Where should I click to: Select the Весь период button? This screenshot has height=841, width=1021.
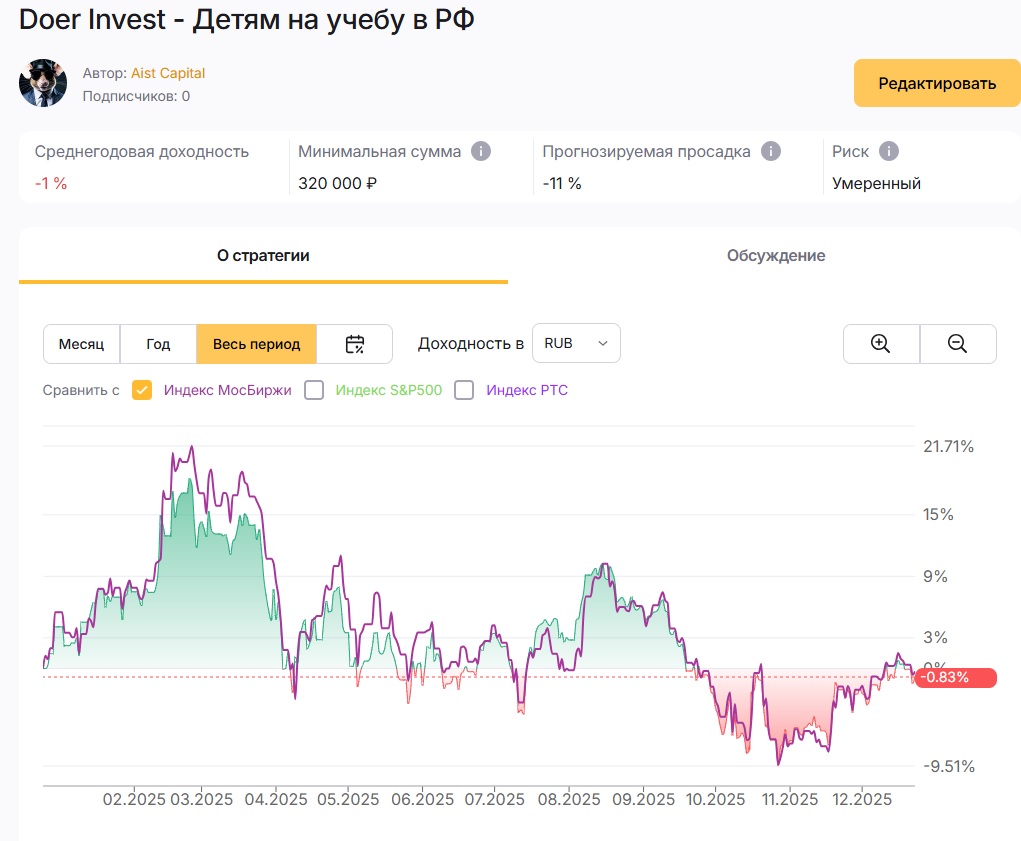(256, 344)
